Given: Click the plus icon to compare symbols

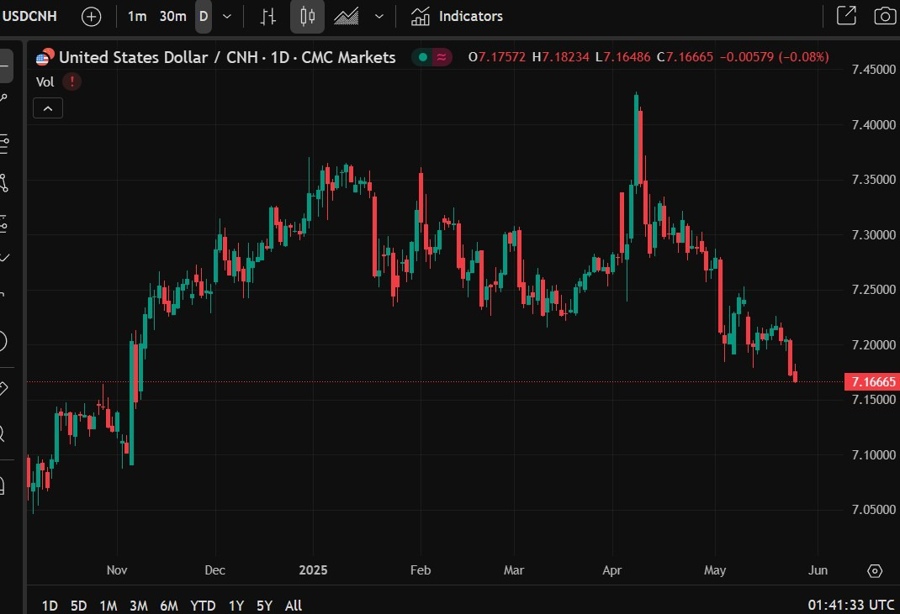Looking at the screenshot, I should coord(91,17).
